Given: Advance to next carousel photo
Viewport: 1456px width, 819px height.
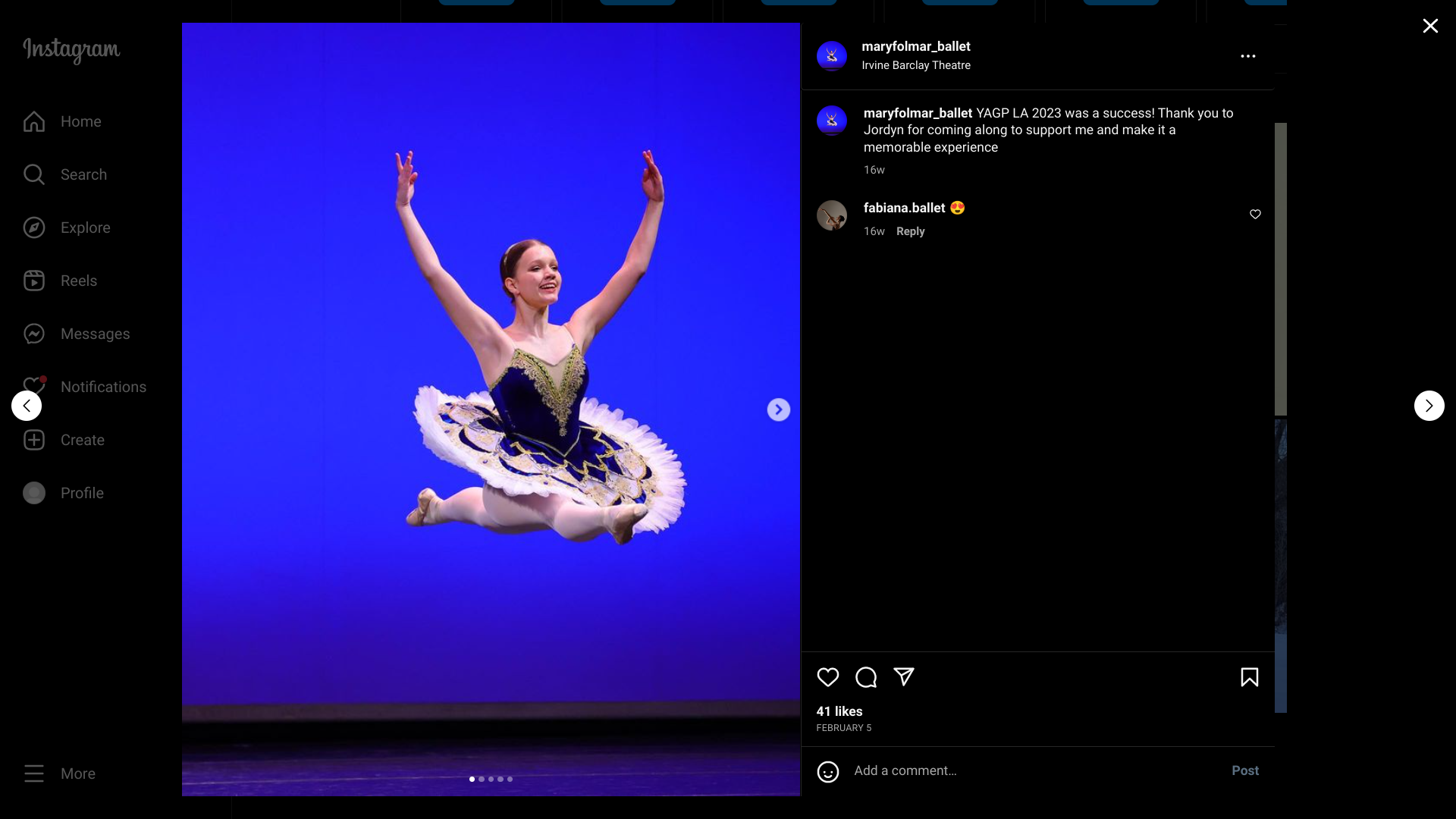Looking at the screenshot, I should pyautogui.click(x=778, y=409).
